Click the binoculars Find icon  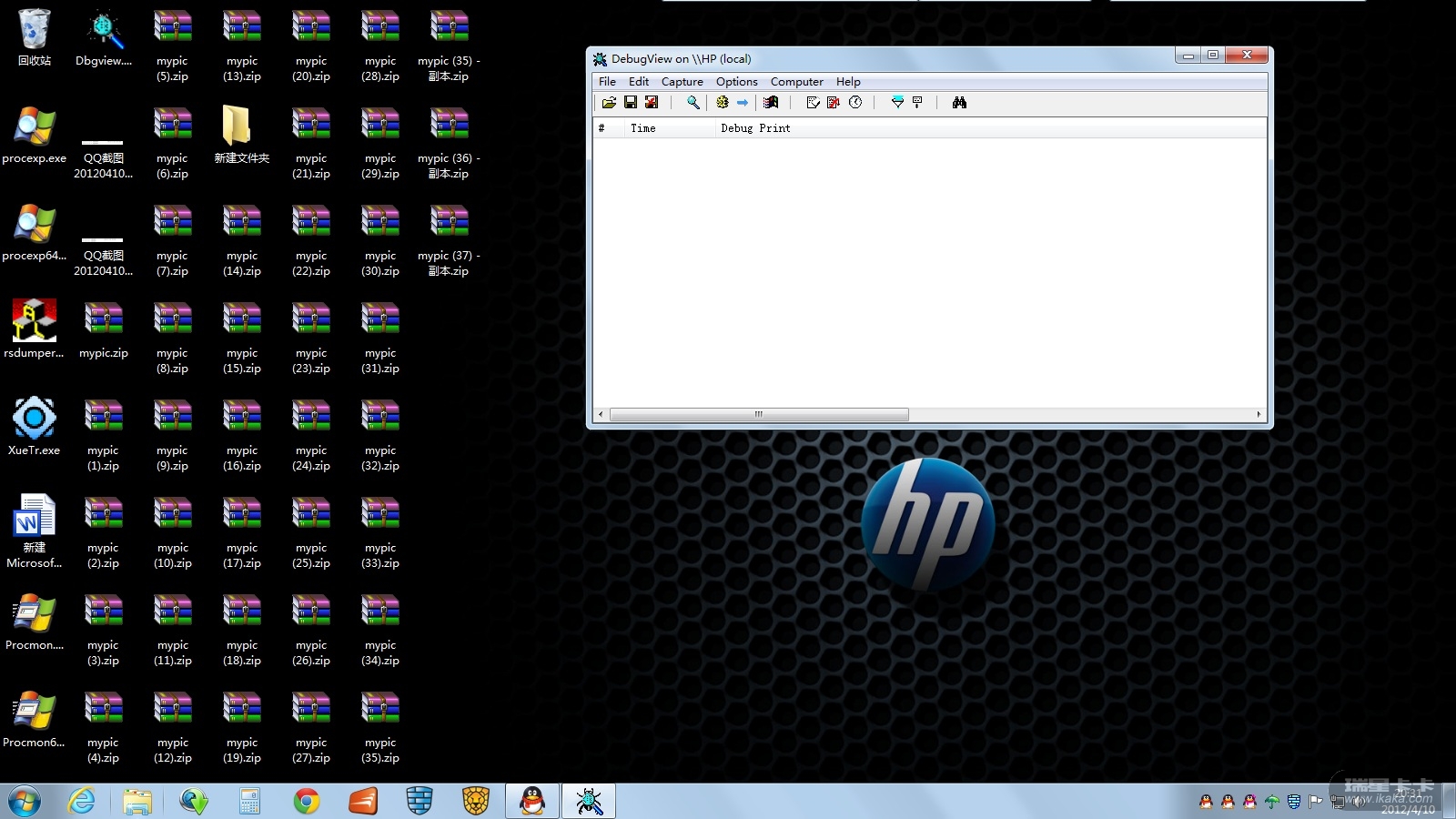959,103
